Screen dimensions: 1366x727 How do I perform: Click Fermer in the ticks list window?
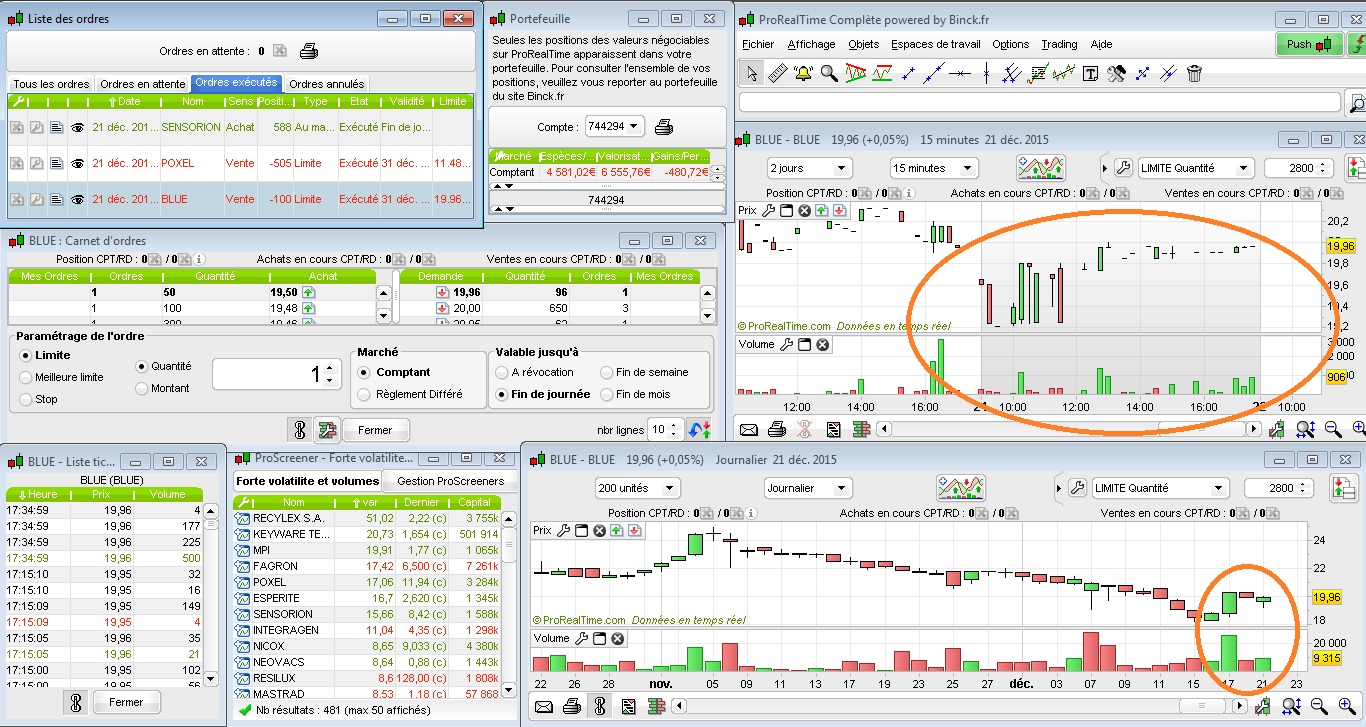pyautogui.click(x=126, y=702)
